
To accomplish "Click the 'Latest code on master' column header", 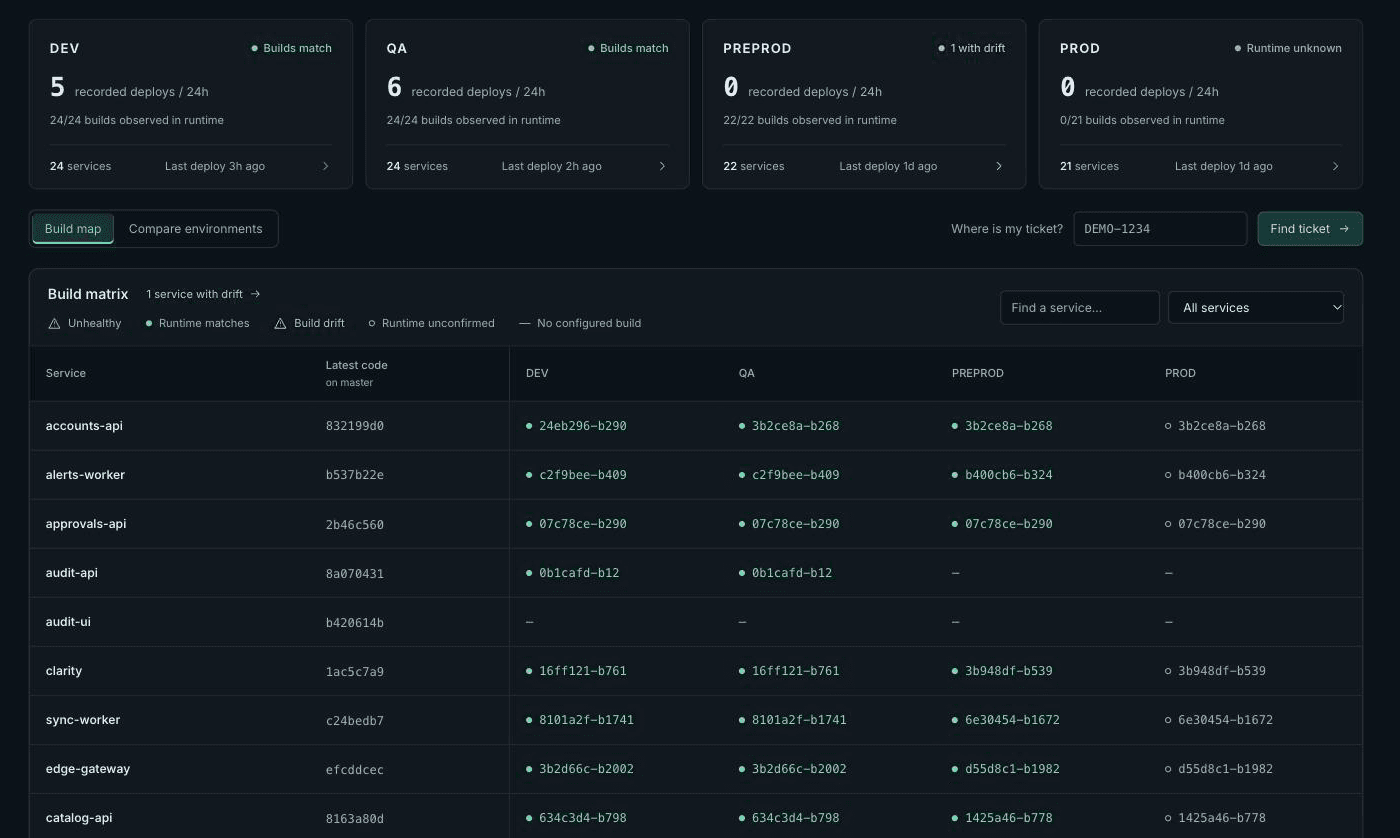I will pos(356,373).
